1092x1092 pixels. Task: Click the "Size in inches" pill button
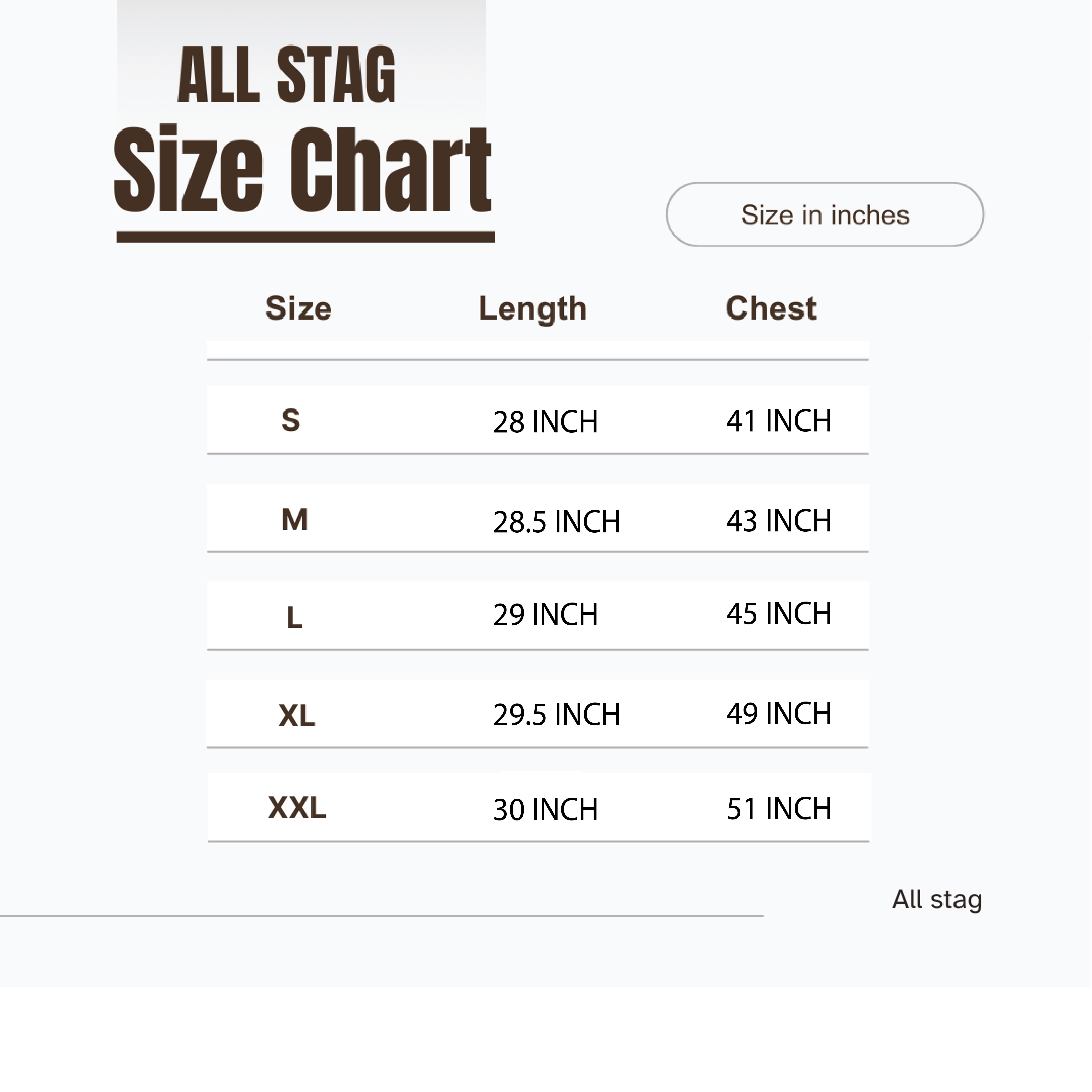[825, 215]
